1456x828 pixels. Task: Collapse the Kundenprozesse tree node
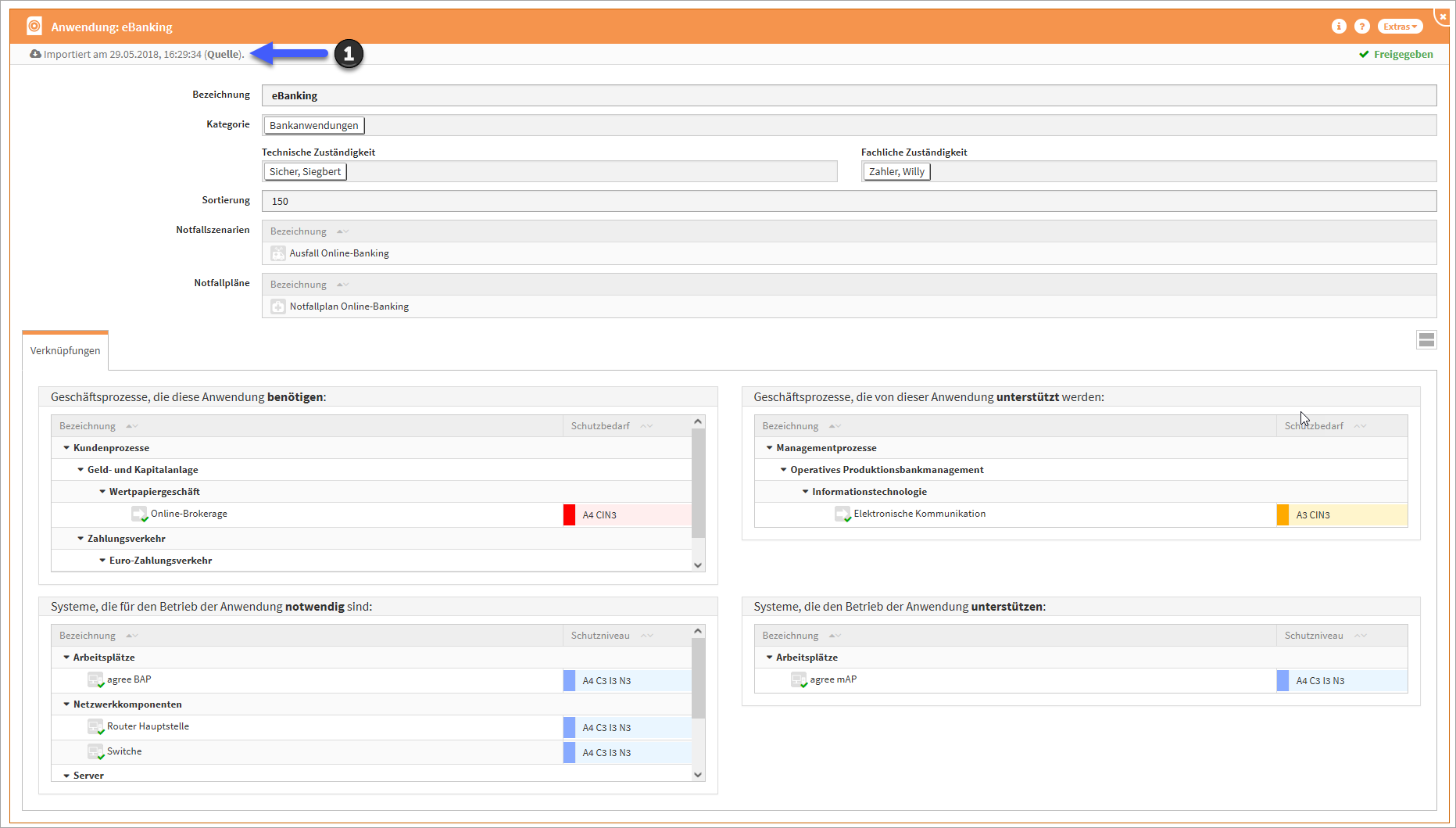[x=66, y=448]
